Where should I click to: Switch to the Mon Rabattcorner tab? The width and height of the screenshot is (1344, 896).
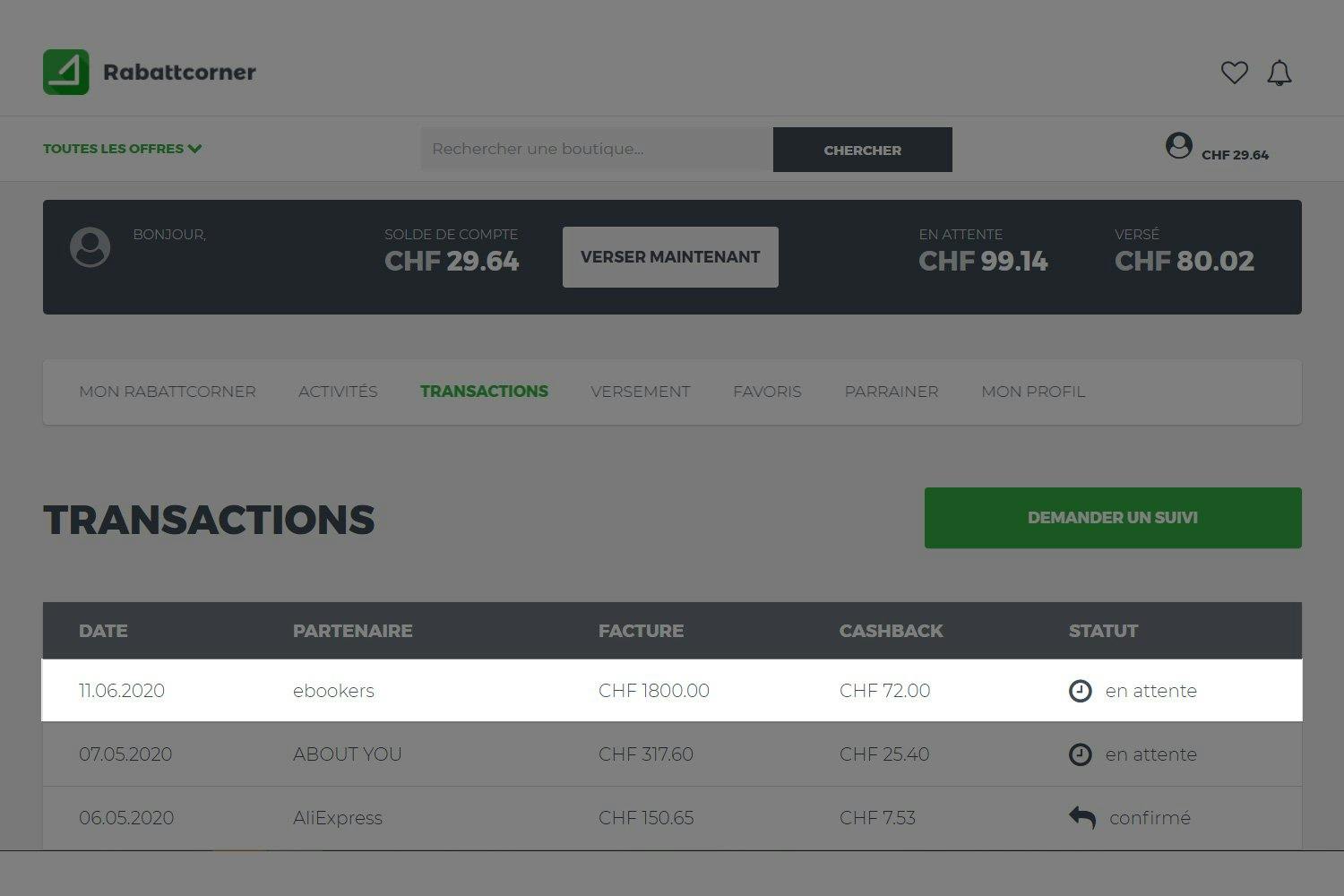[x=168, y=392]
